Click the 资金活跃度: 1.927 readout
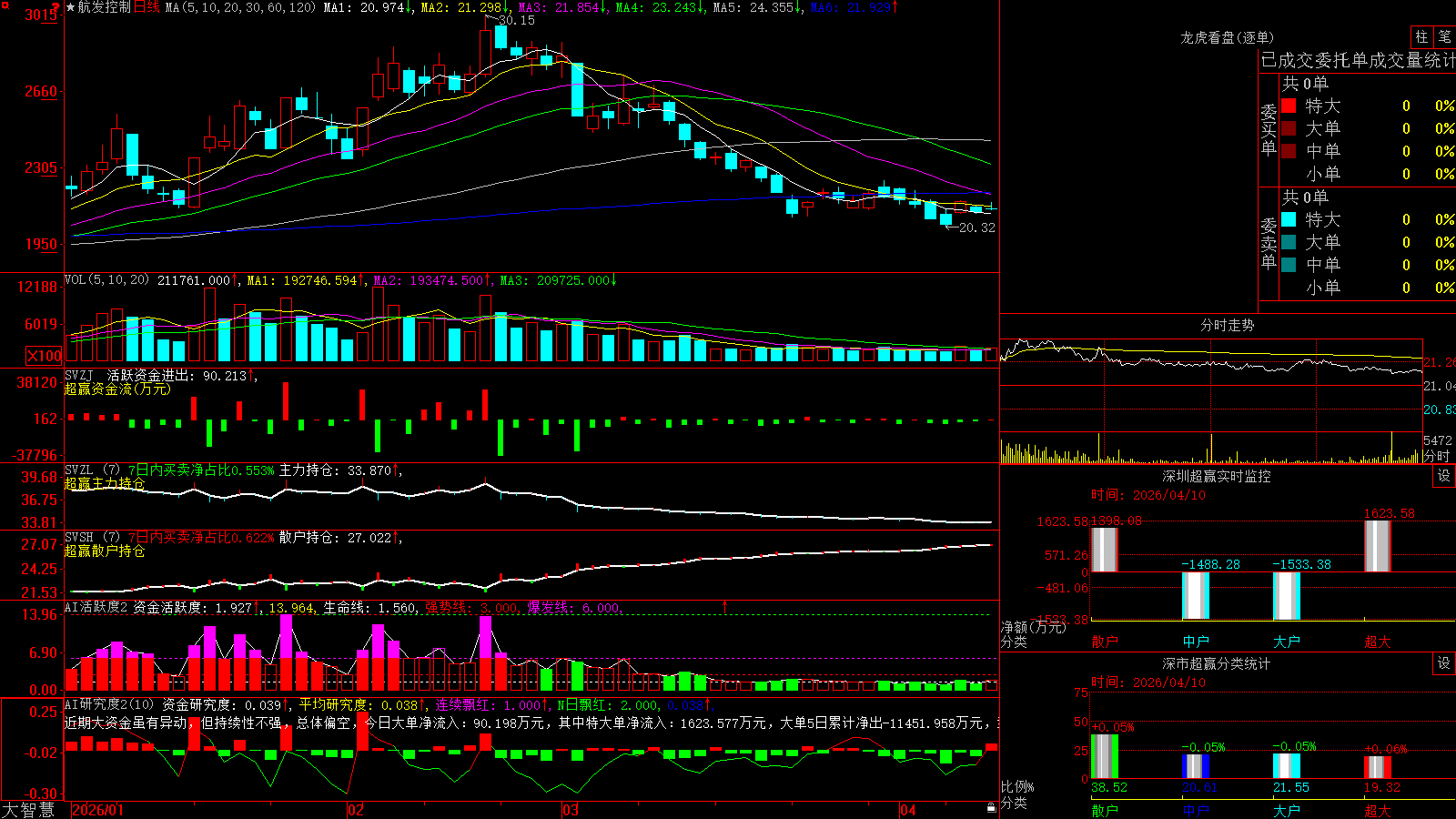This screenshot has height=819, width=1456. coord(197,608)
